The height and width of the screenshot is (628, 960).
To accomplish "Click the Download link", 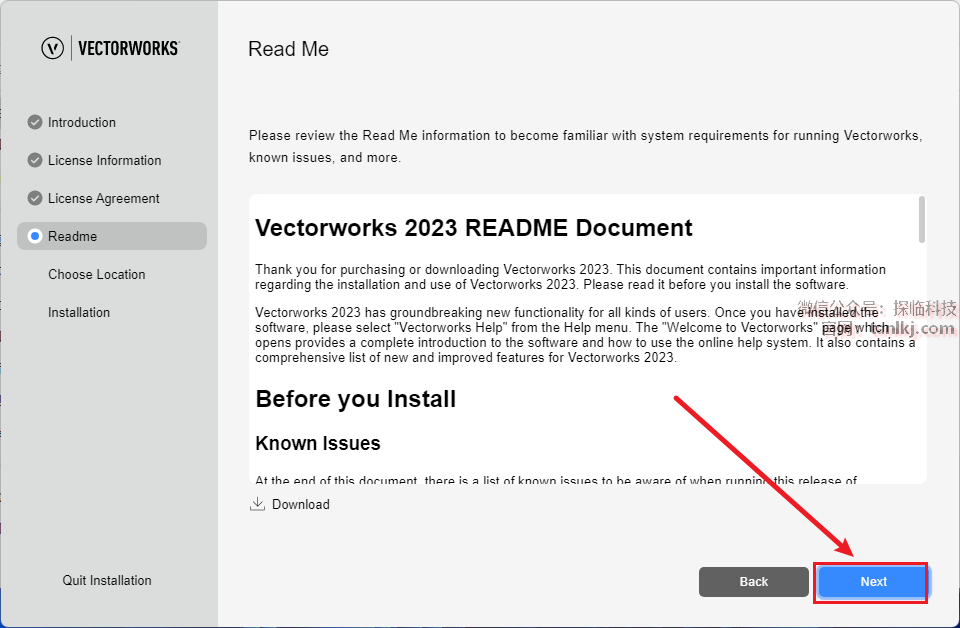I will pos(301,504).
